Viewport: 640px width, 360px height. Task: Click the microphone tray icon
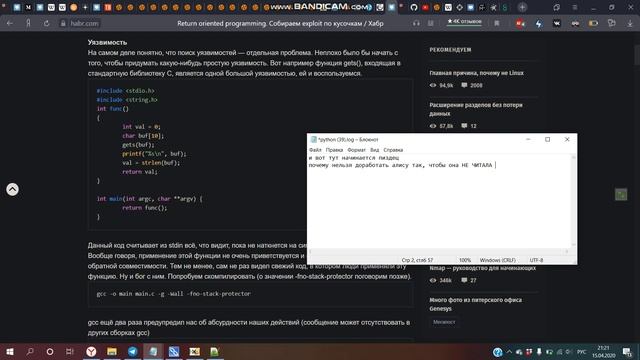pyautogui.click(x=539, y=351)
